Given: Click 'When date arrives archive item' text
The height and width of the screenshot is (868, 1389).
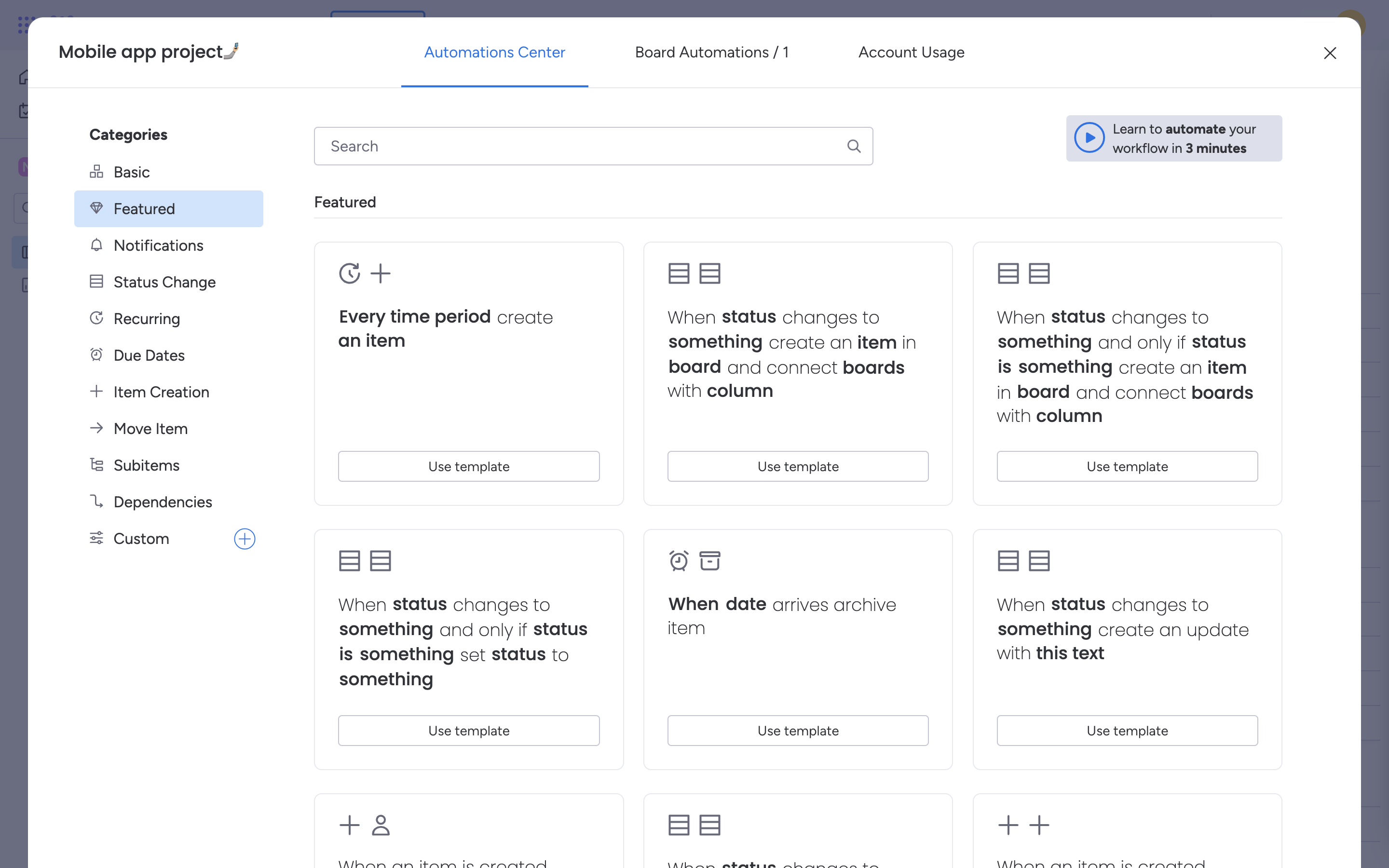Looking at the screenshot, I should (x=782, y=616).
